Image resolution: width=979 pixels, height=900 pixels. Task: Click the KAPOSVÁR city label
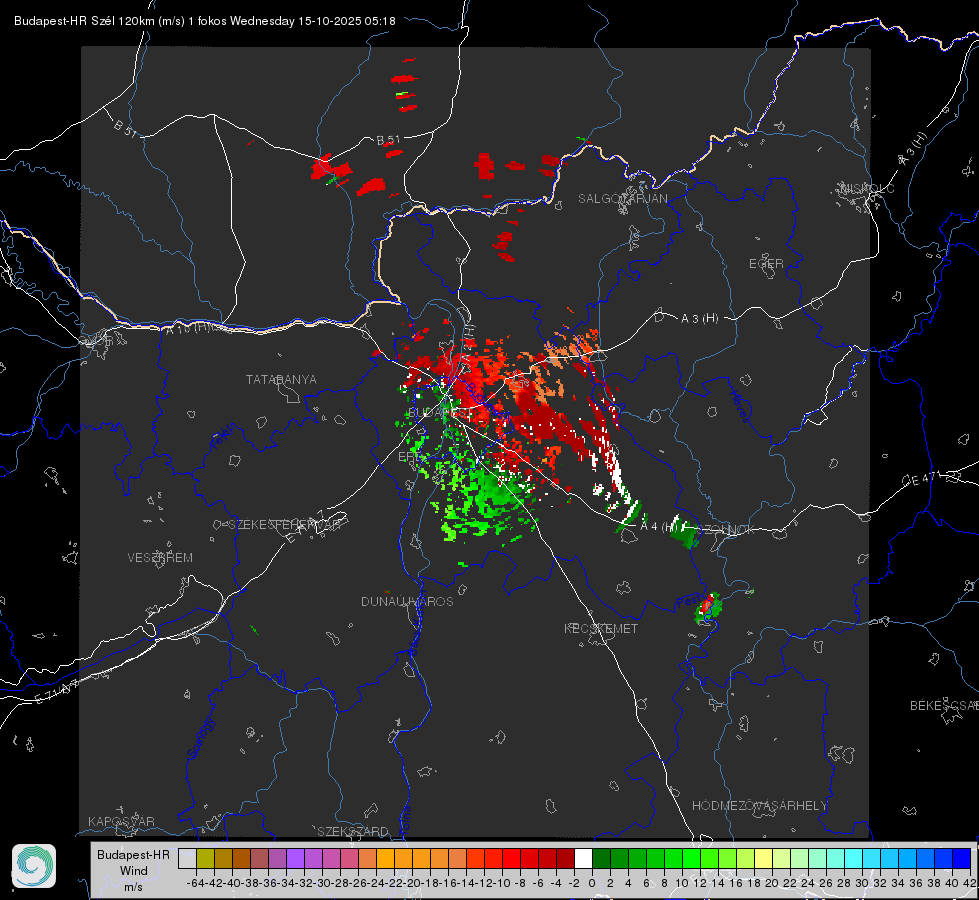pos(121,821)
